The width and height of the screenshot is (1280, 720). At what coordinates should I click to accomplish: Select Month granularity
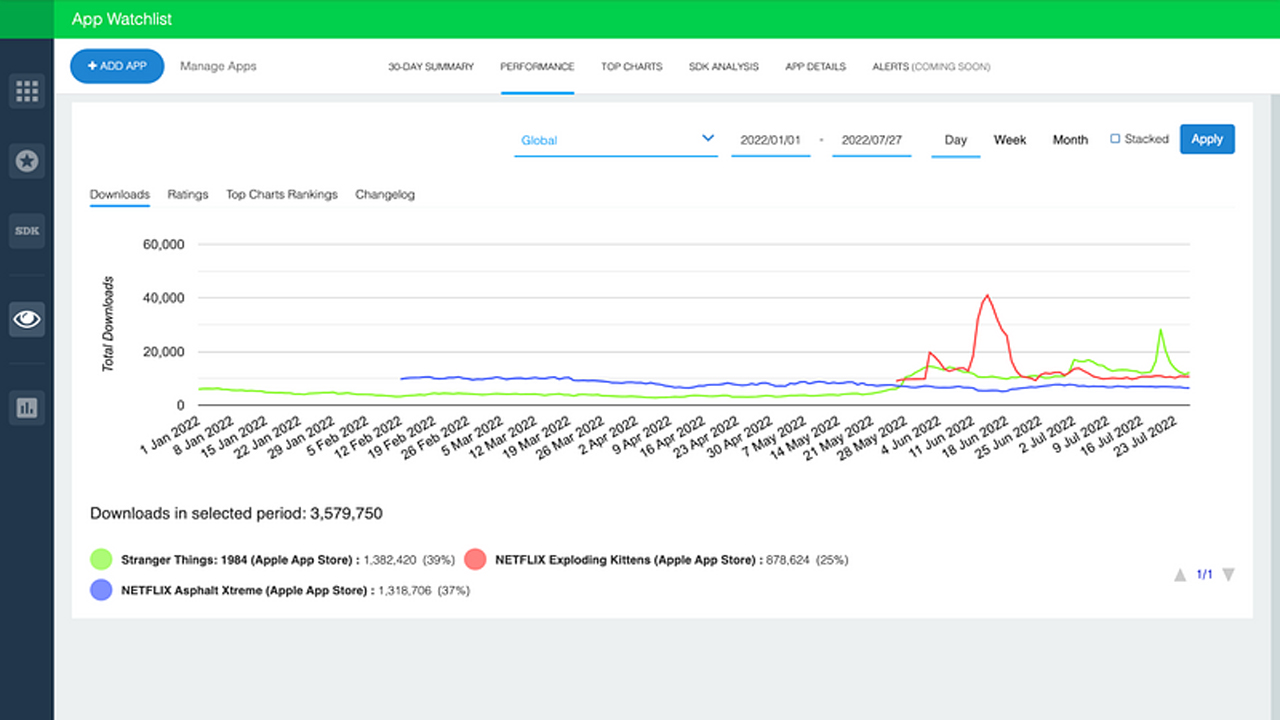[1070, 140]
